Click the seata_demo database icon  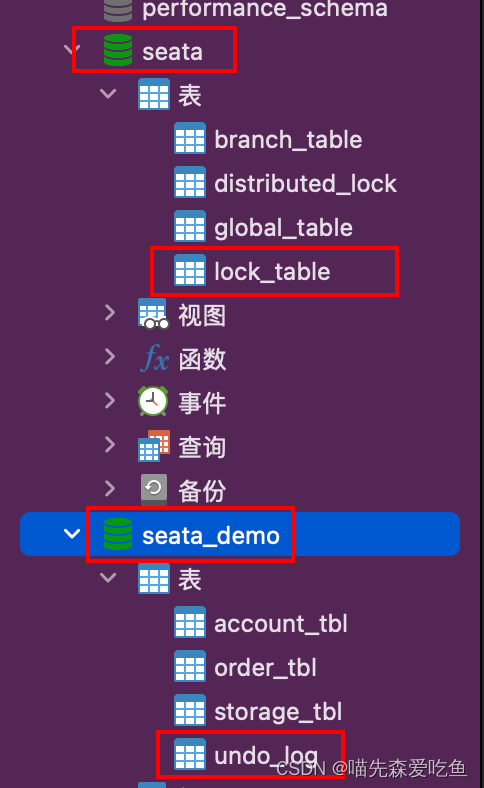[118, 534]
